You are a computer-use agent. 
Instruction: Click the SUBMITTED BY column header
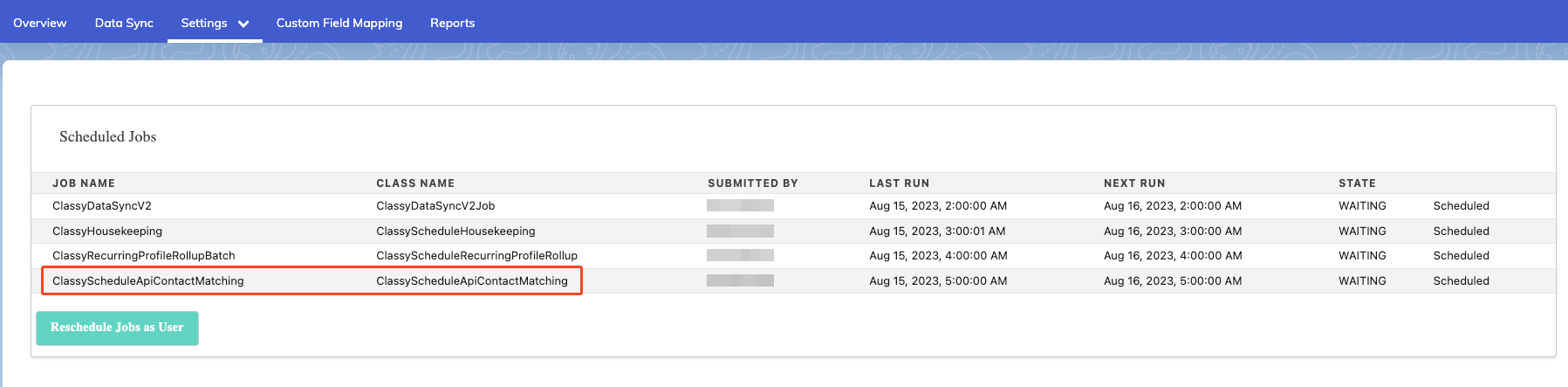click(x=753, y=183)
